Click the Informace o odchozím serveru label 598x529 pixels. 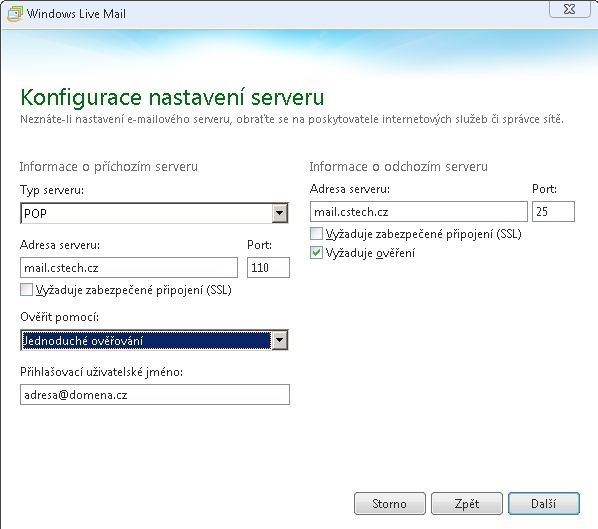tap(399, 167)
